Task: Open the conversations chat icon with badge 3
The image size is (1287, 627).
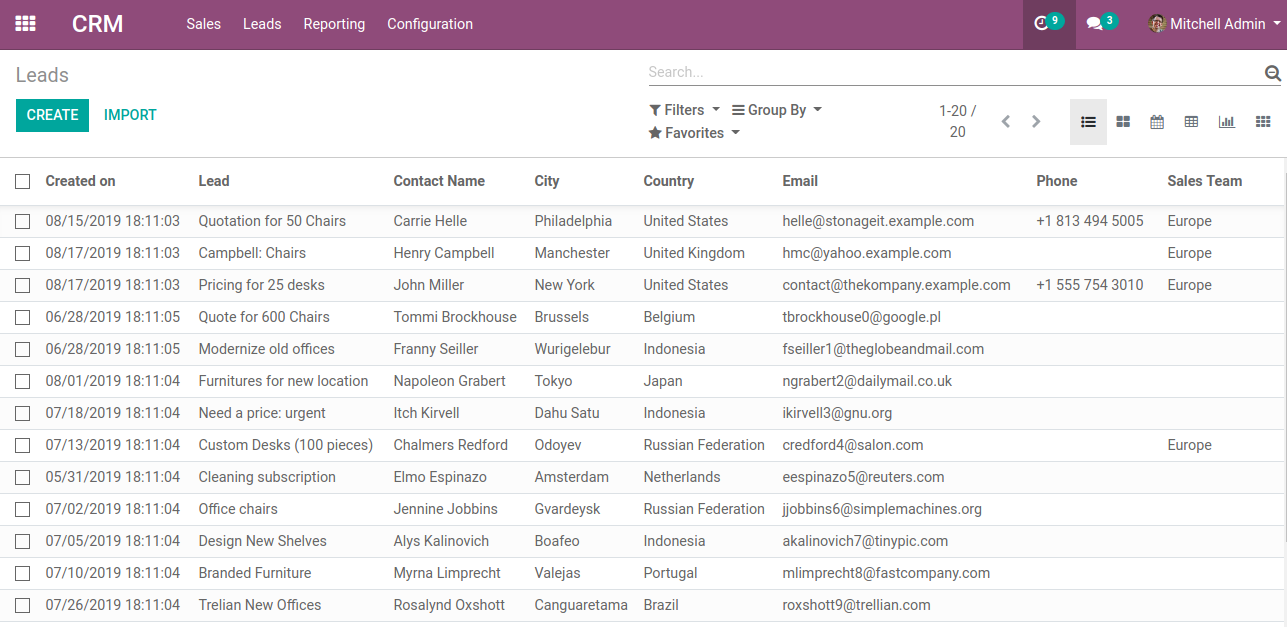Action: pos(1101,24)
